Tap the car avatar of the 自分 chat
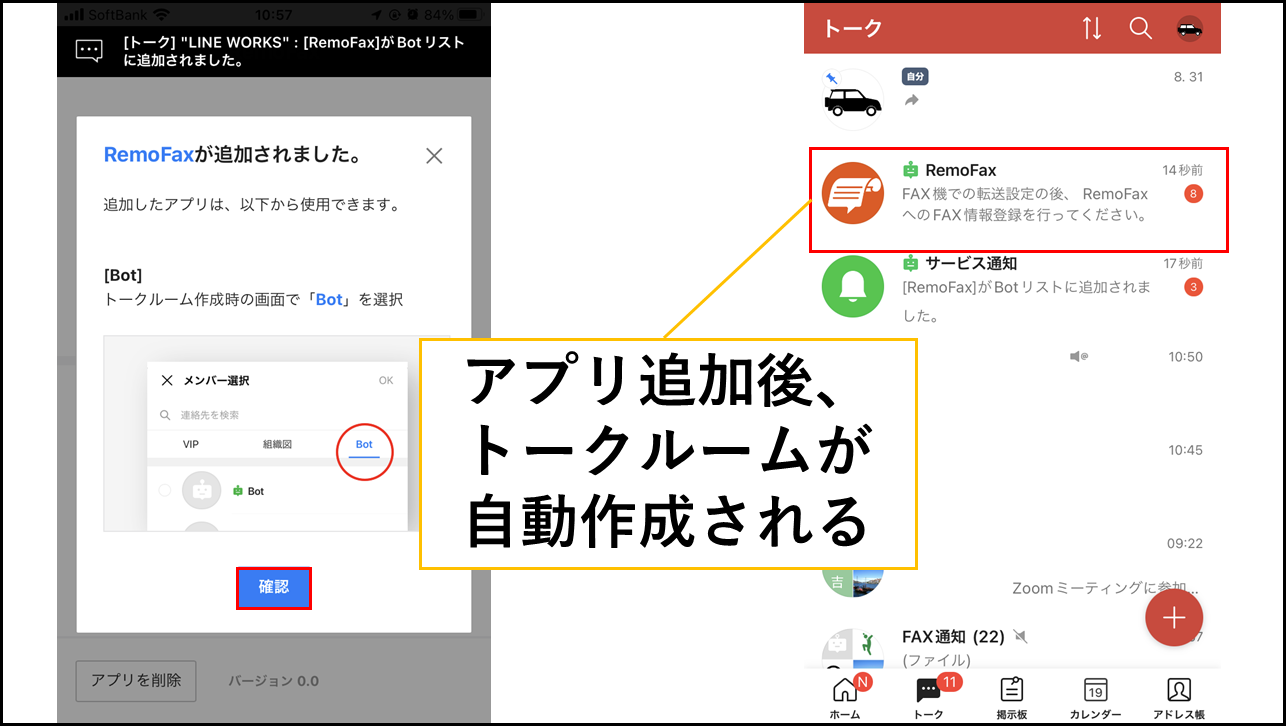The height and width of the screenshot is (726, 1286). 853,99
